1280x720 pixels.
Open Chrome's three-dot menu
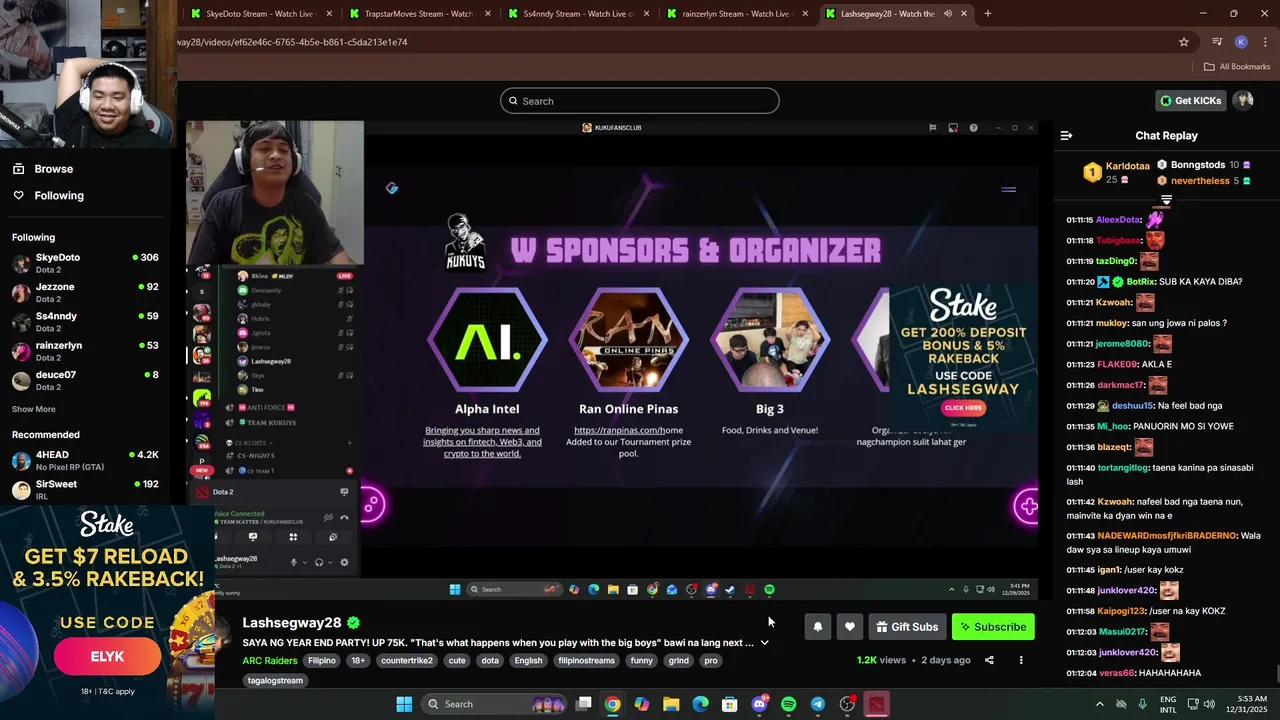tap(1264, 42)
